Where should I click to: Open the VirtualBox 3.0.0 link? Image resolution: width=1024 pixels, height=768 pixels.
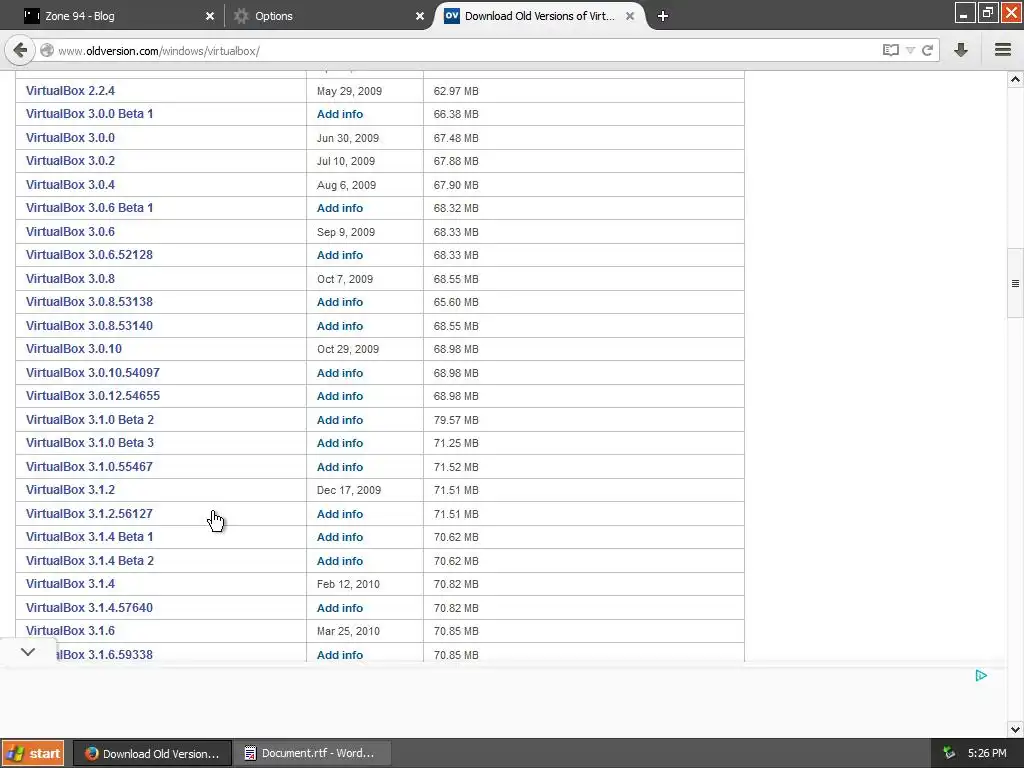pyautogui.click(x=71, y=138)
